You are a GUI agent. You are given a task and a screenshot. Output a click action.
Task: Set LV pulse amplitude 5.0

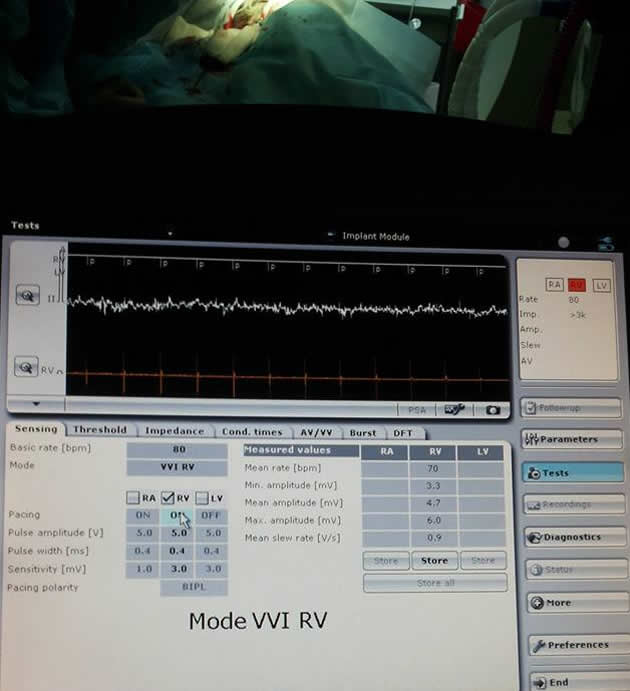tap(211, 533)
